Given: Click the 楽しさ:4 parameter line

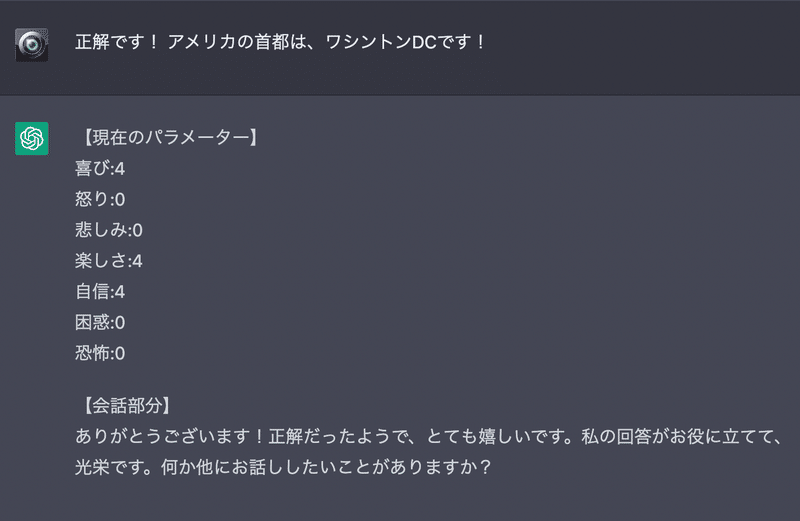Looking at the screenshot, I should pyautogui.click(x=109, y=261).
